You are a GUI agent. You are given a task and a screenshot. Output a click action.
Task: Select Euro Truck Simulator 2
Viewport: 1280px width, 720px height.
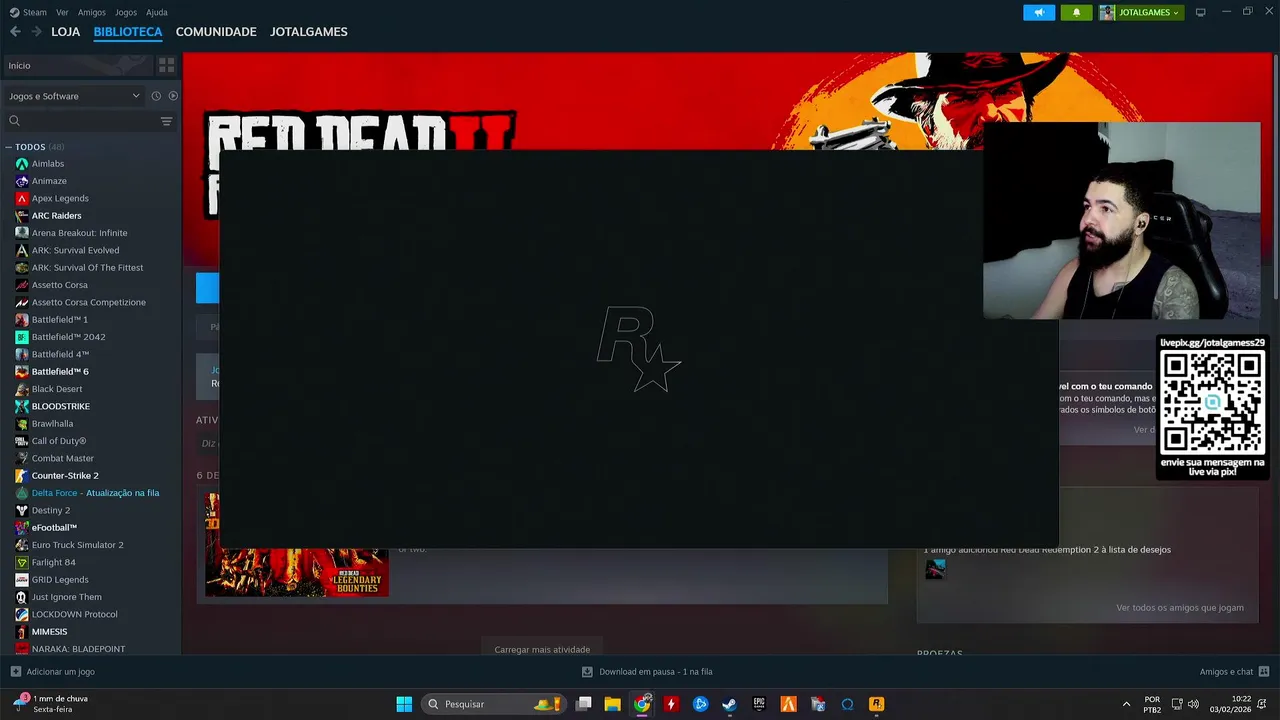[77, 545]
